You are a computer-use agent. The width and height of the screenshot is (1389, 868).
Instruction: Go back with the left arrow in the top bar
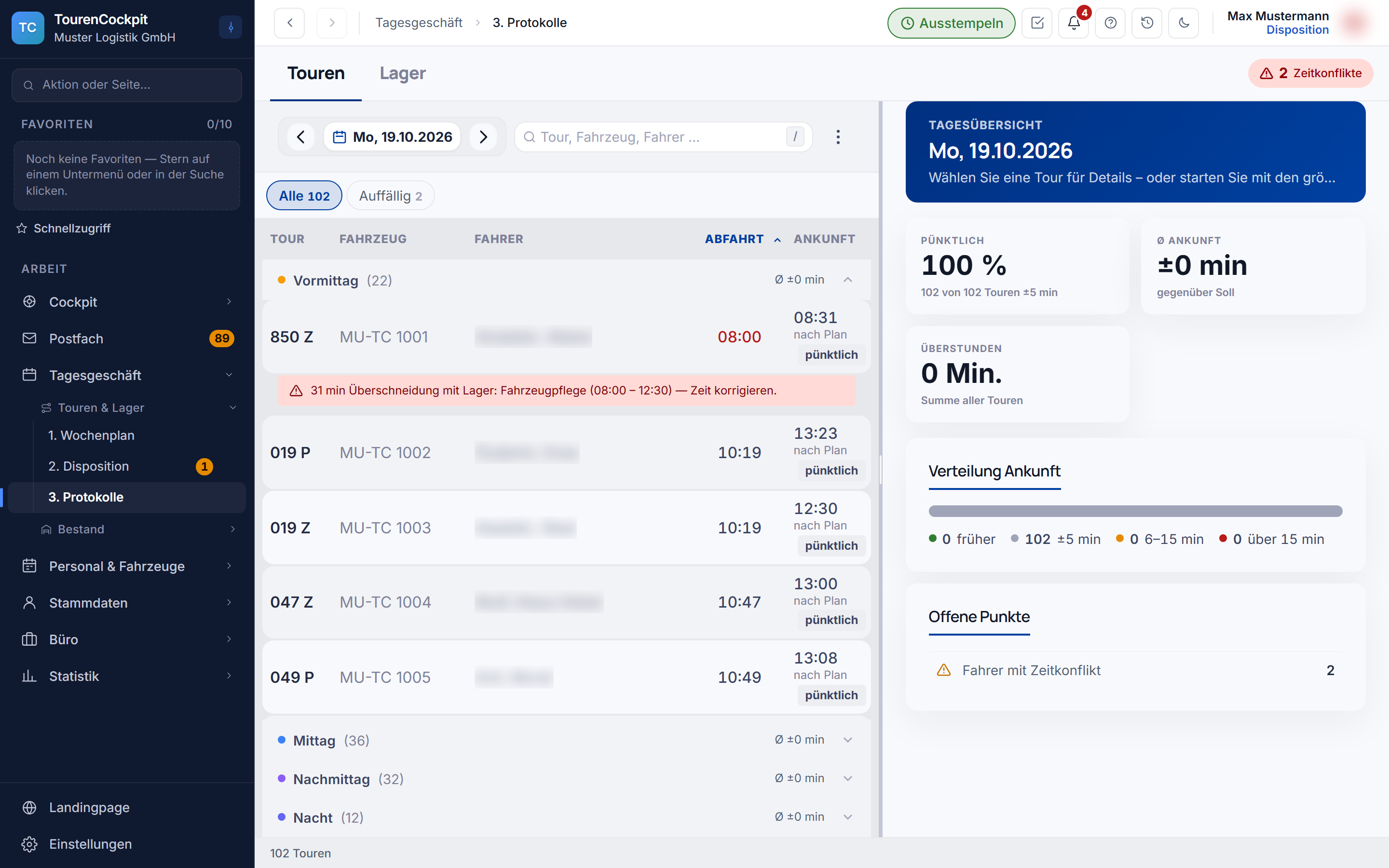(x=289, y=23)
